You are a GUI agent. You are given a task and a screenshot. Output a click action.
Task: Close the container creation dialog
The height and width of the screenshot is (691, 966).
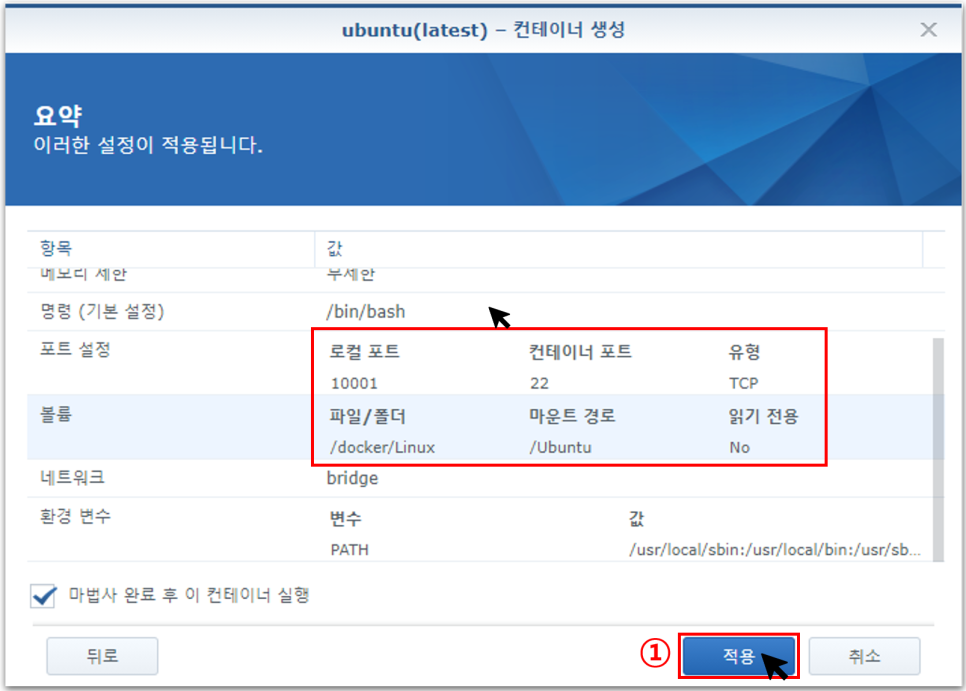click(x=928, y=30)
